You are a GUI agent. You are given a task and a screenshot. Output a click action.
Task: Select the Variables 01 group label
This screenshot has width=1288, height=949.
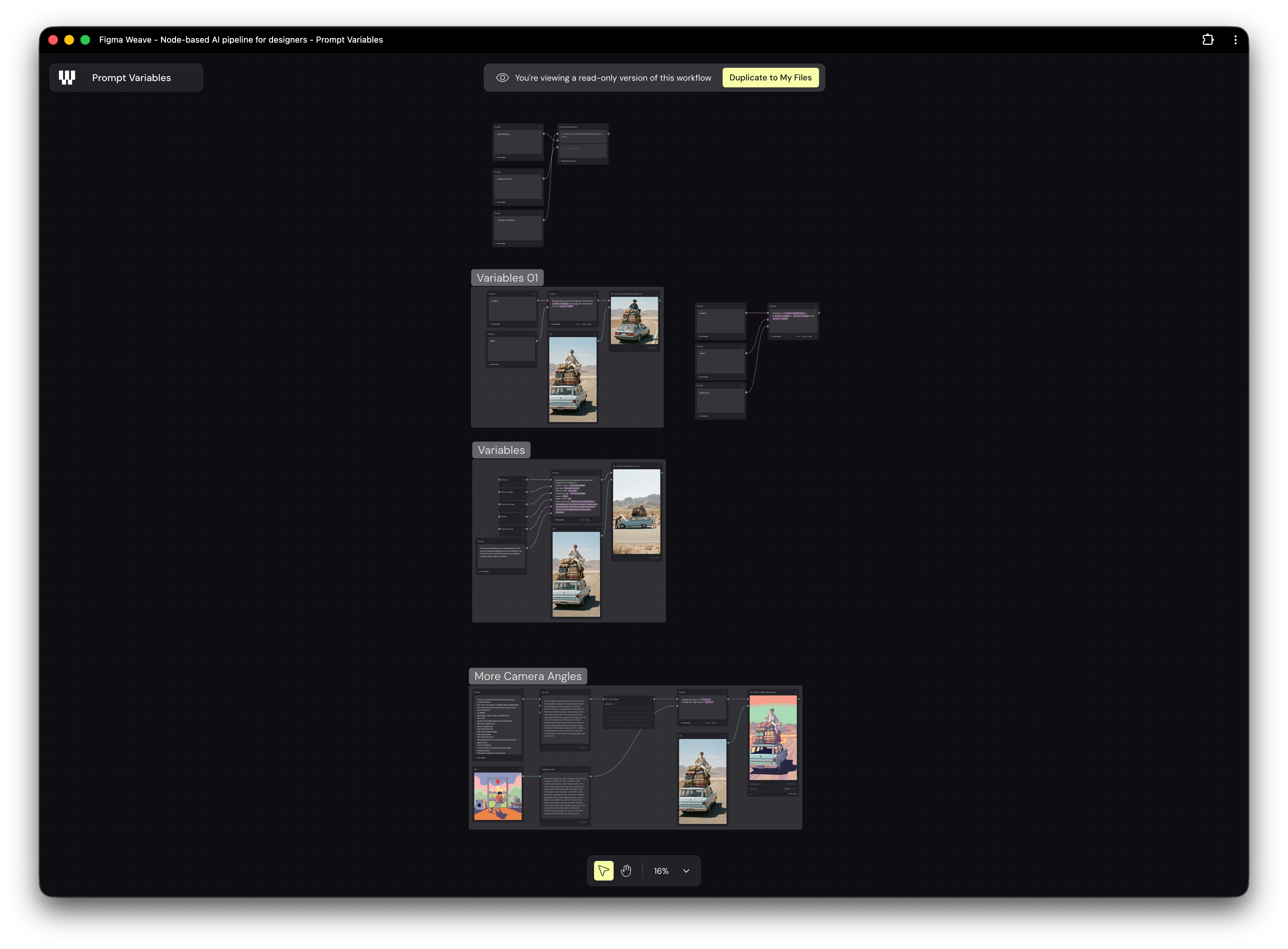coord(507,278)
